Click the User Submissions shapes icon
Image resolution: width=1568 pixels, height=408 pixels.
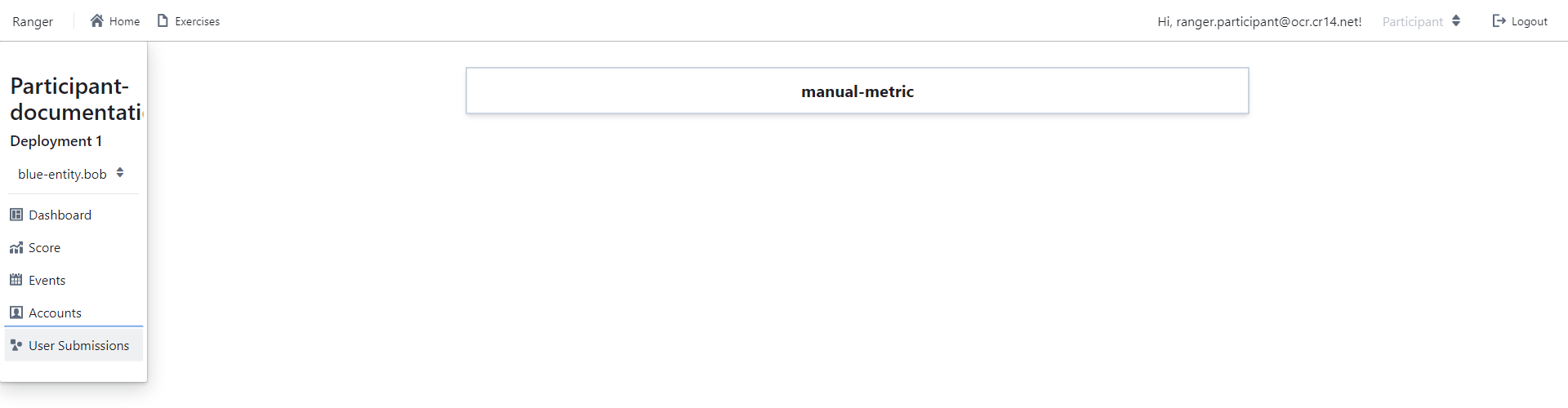pos(16,345)
